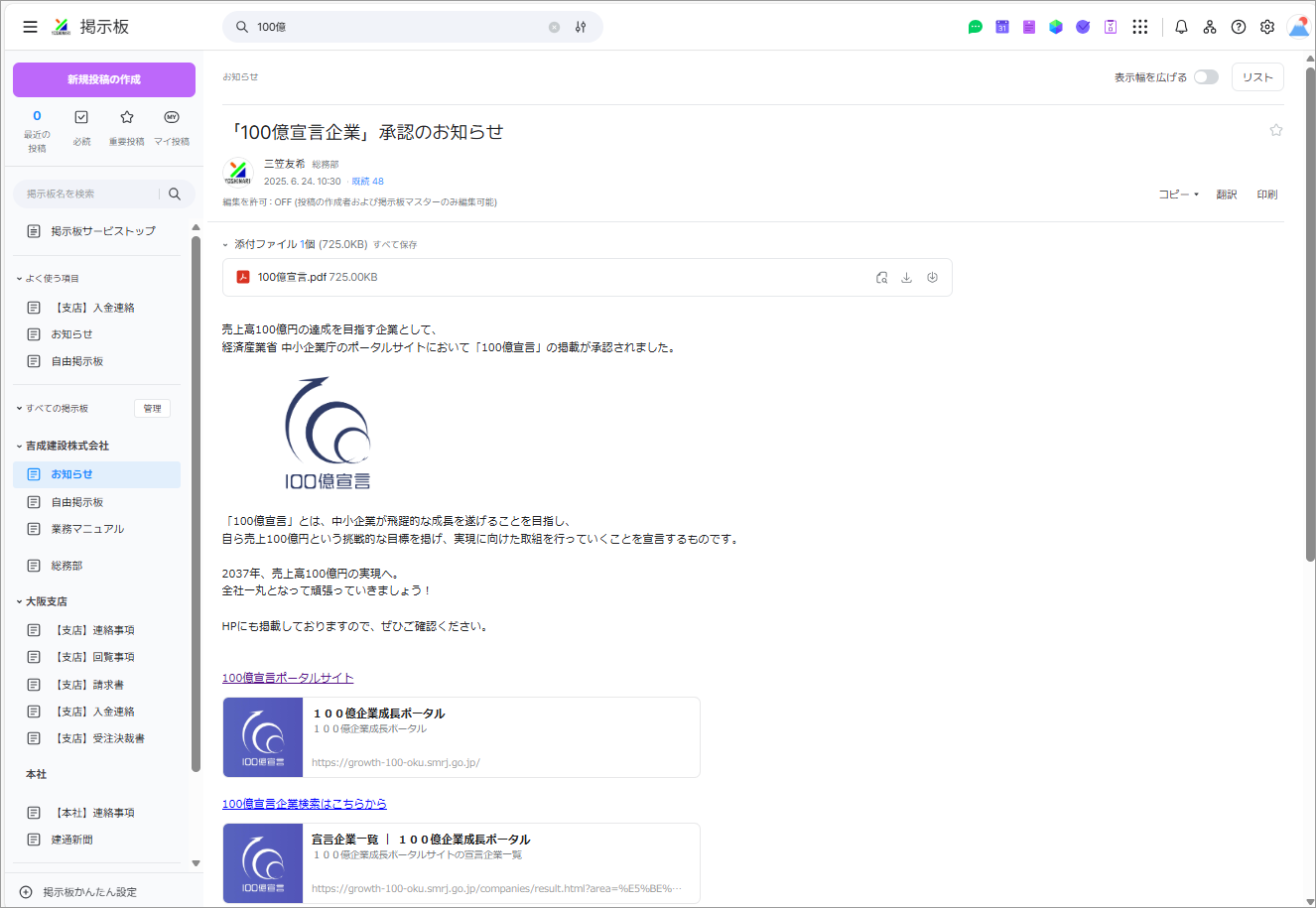Screen dimensions: 1316x908
Task: Show 重要投稿 starred posts
Action: pos(126,127)
